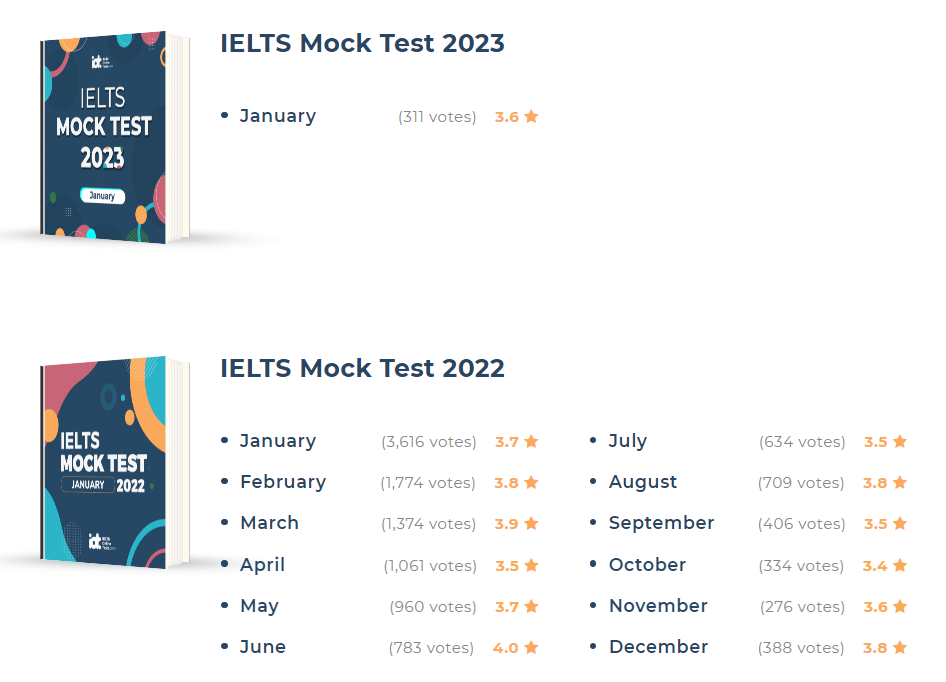Click the star icon beside the 2022 February rating
946x682 pixels.
click(x=531, y=482)
